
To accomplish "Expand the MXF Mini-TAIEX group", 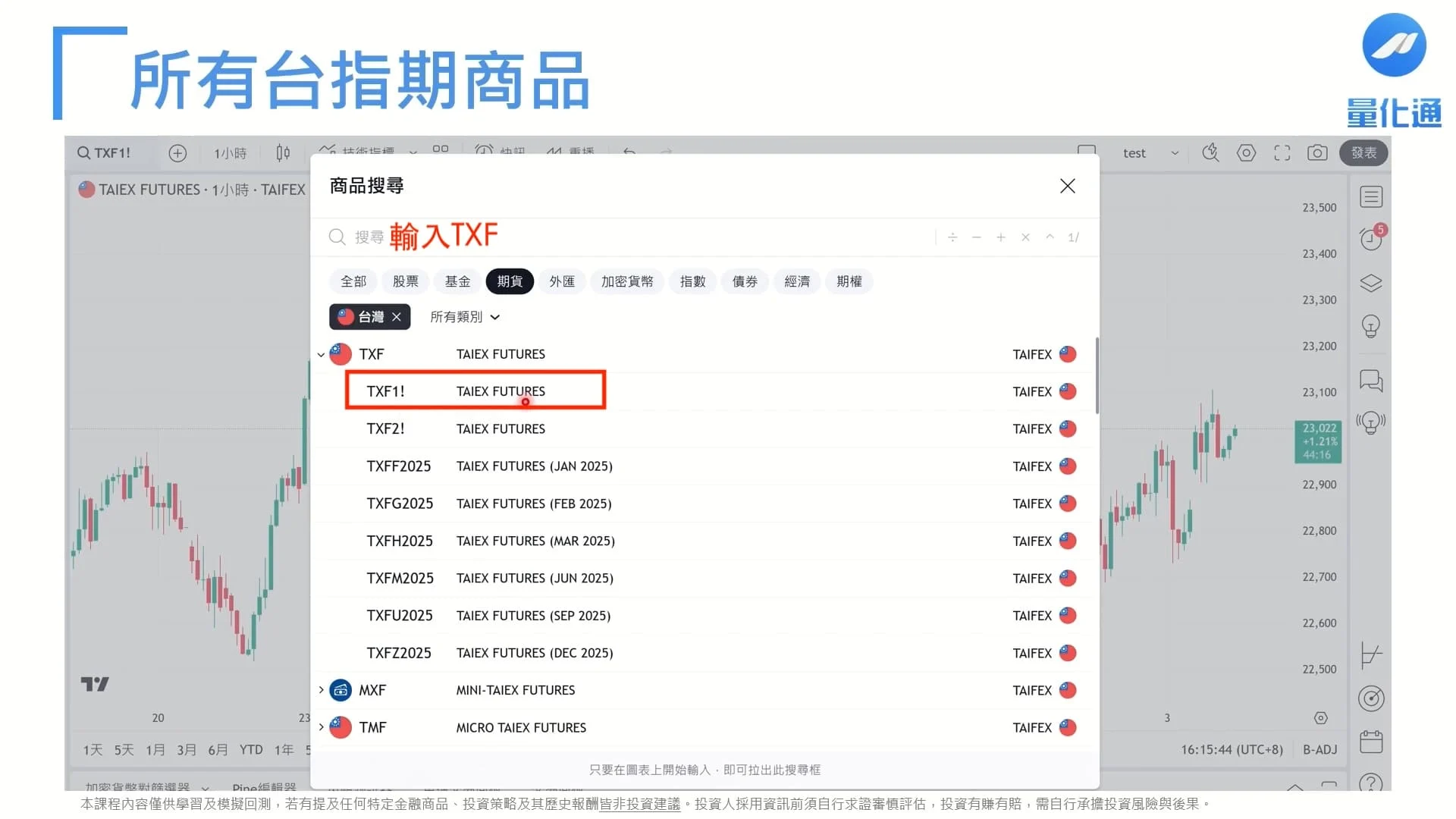I will point(321,690).
